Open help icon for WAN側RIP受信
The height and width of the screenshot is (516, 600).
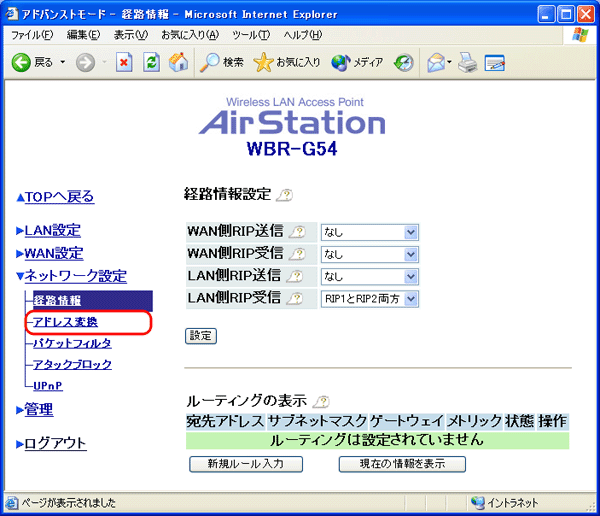pyautogui.click(x=297, y=254)
